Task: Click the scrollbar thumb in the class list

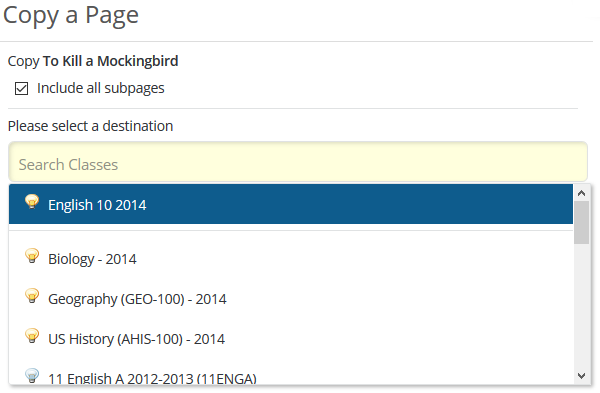Action: coord(582,222)
